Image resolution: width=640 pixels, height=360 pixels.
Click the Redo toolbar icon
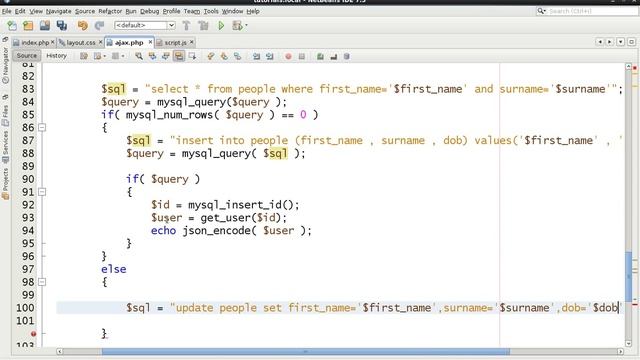coord(99,26)
